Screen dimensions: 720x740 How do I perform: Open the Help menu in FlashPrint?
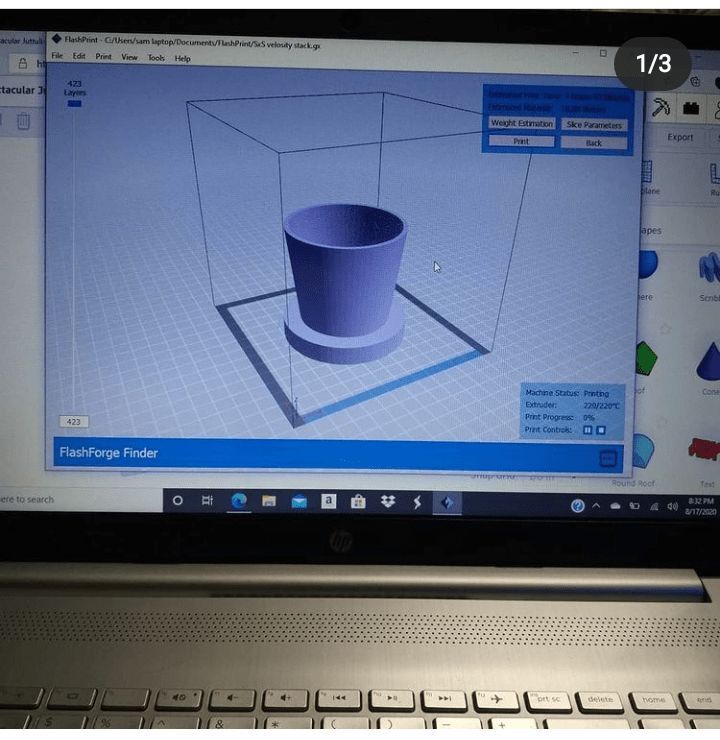coord(183,59)
